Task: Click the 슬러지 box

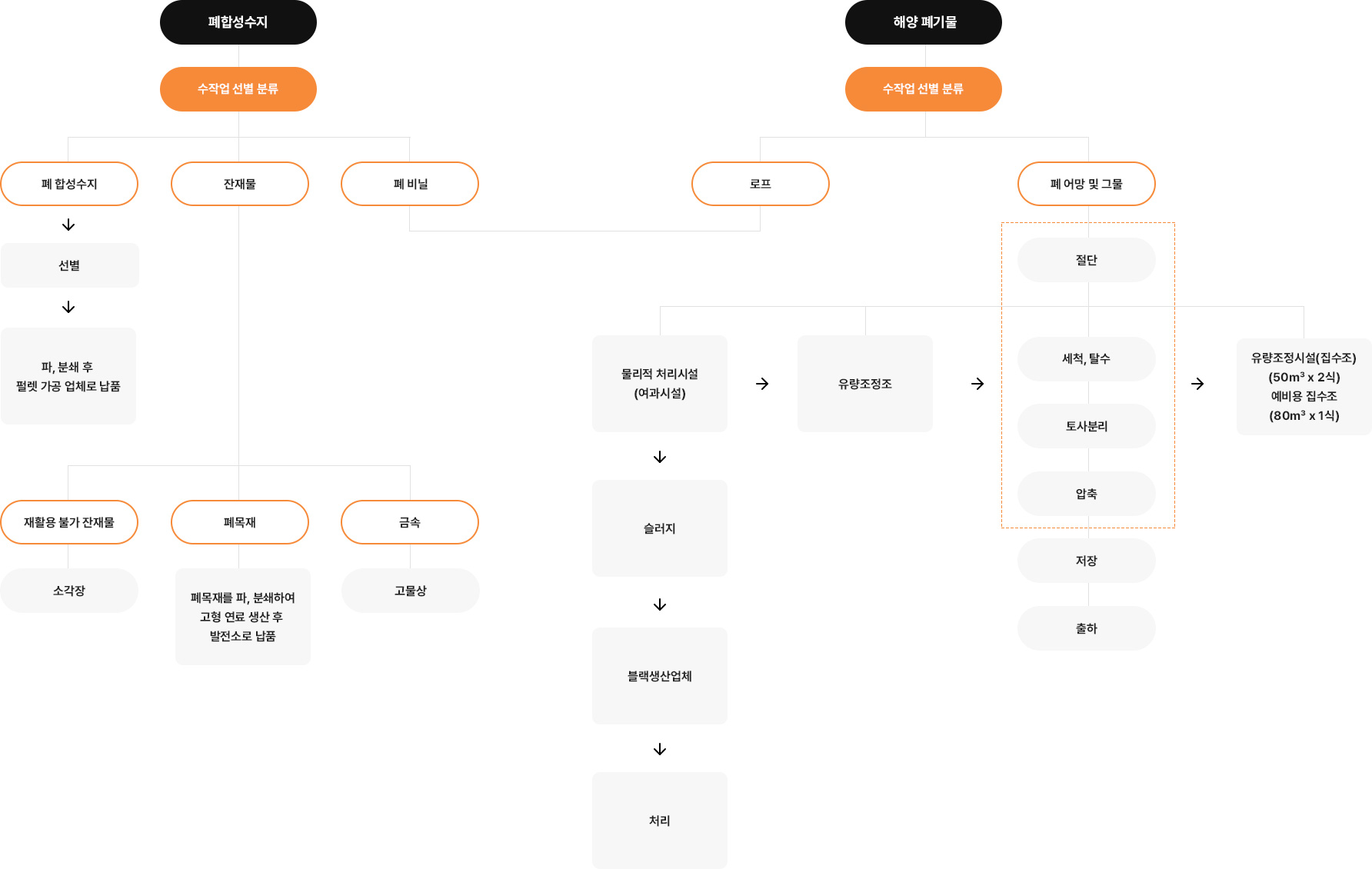Action: click(x=660, y=528)
